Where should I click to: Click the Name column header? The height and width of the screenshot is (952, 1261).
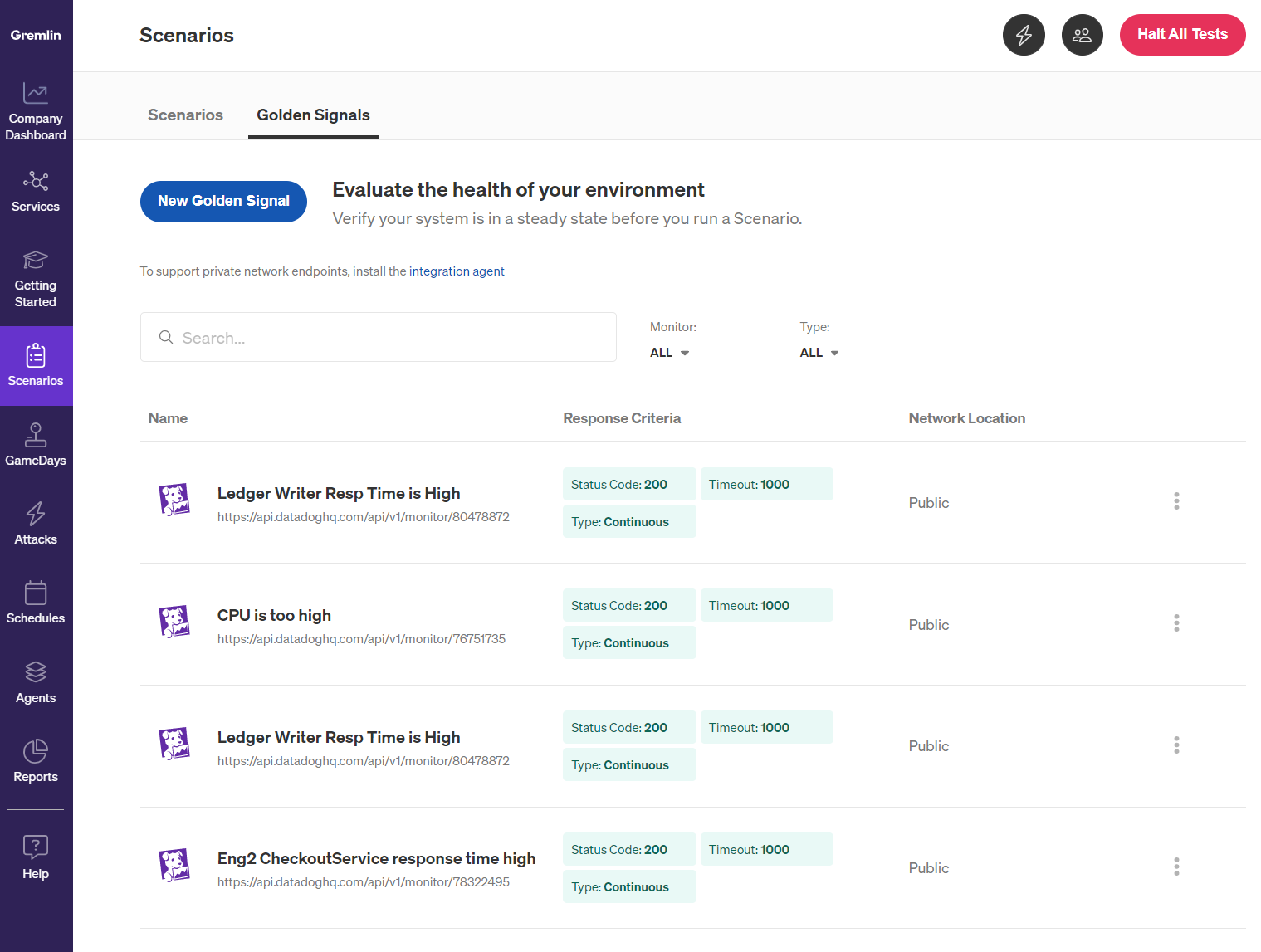[168, 418]
